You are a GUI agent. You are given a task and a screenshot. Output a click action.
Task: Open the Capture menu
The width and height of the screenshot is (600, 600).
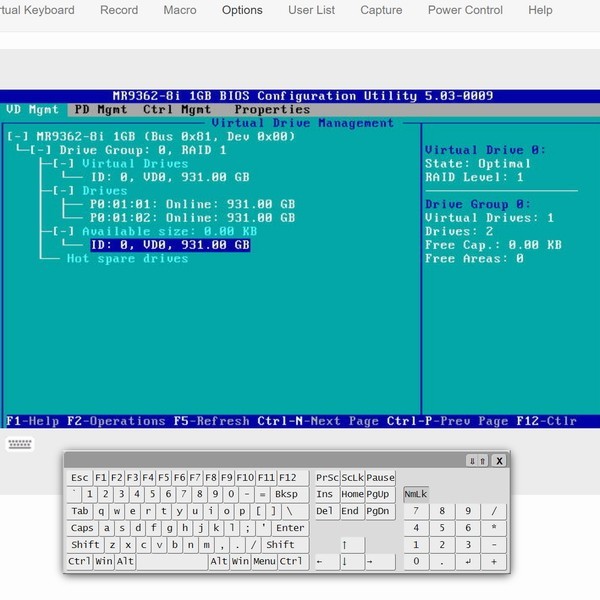(381, 10)
